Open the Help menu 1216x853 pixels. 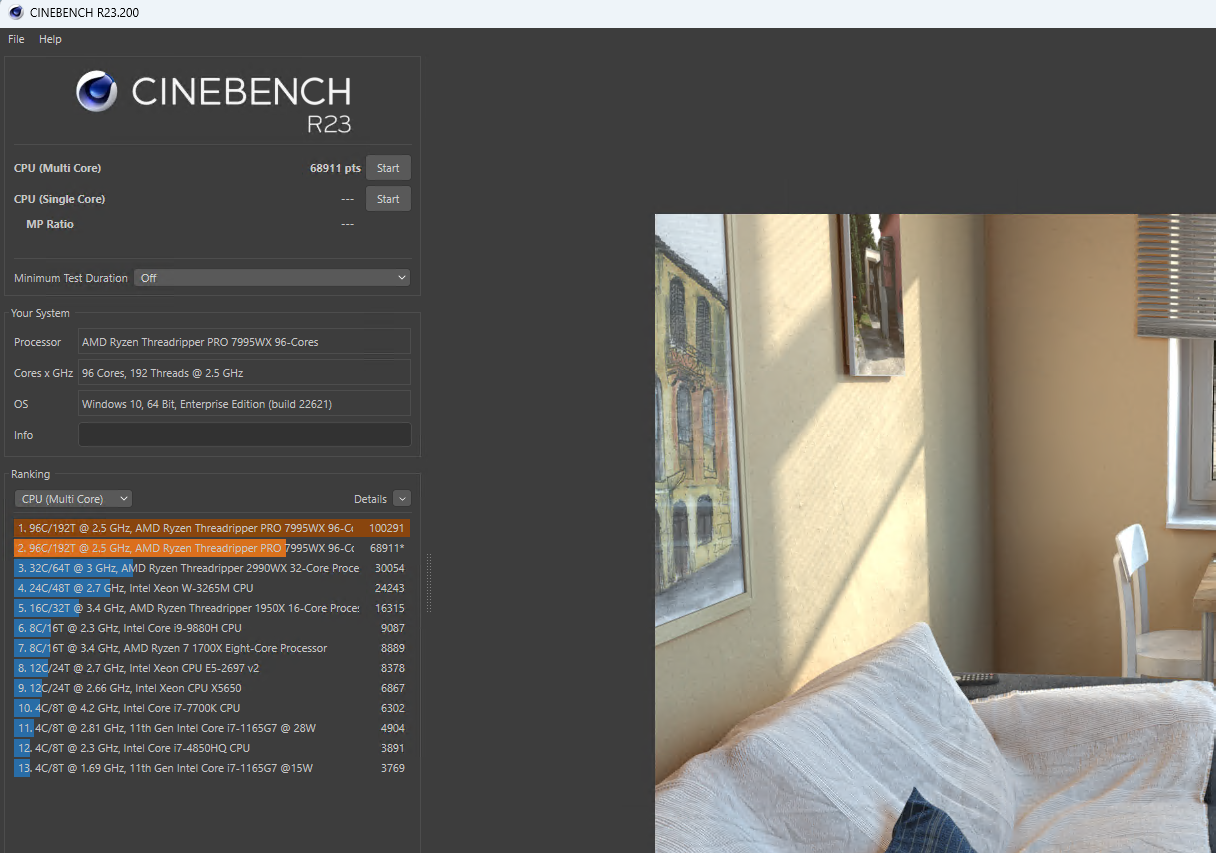point(50,39)
